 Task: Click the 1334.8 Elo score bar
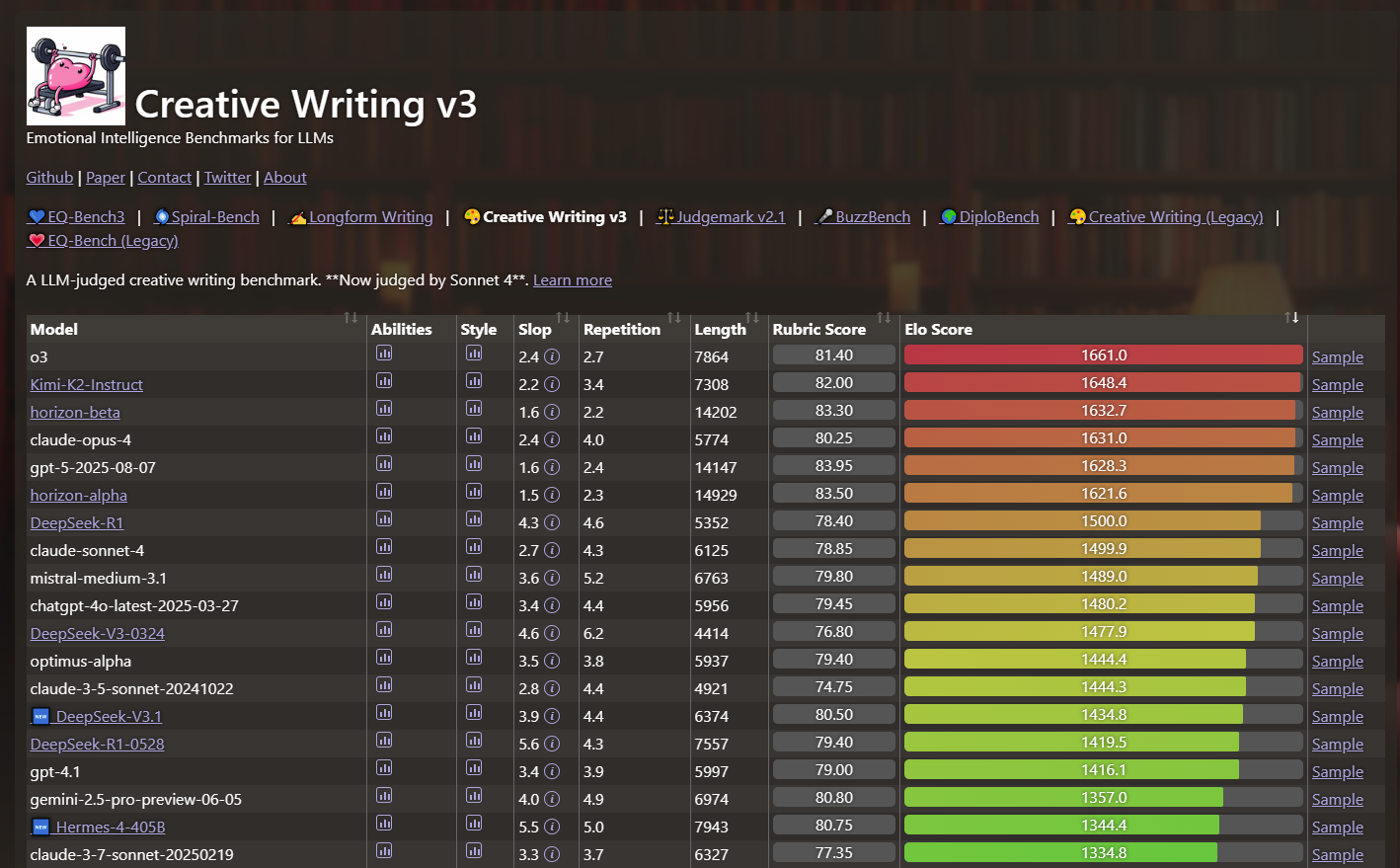[x=1104, y=853]
